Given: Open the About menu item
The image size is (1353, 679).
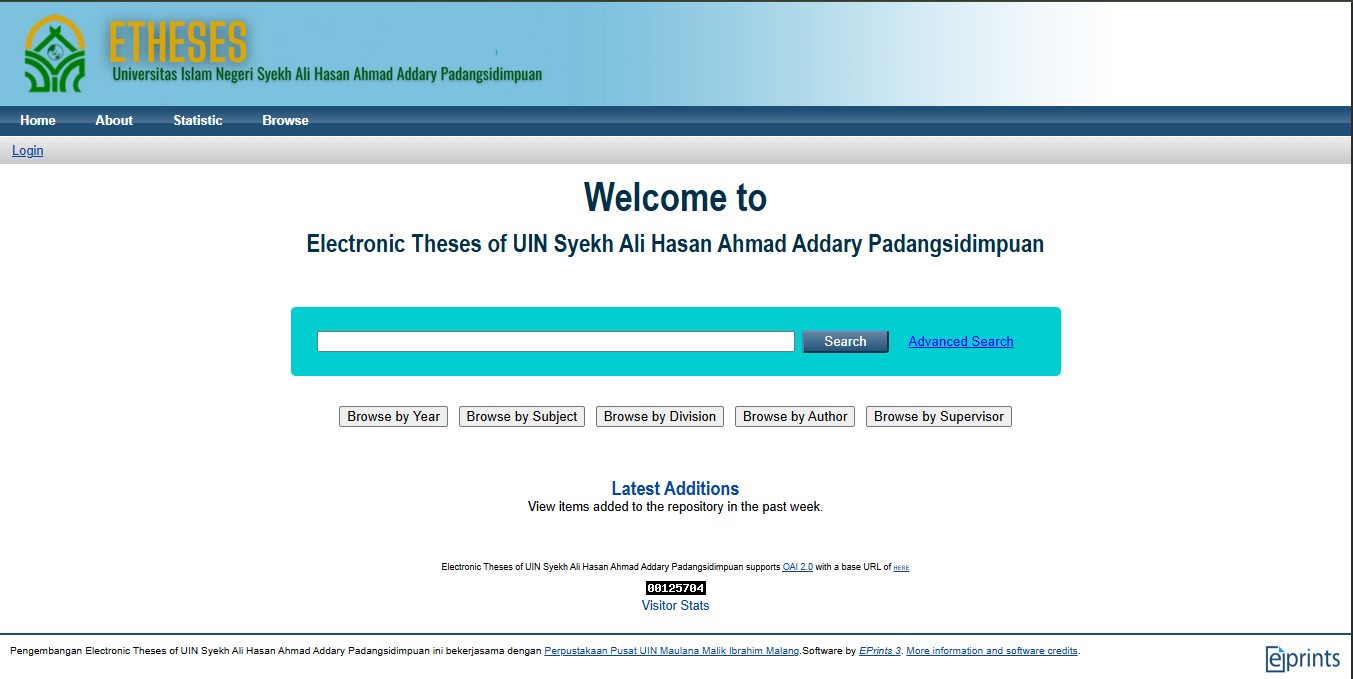Looking at the screenshot, I should pos(114,120).
